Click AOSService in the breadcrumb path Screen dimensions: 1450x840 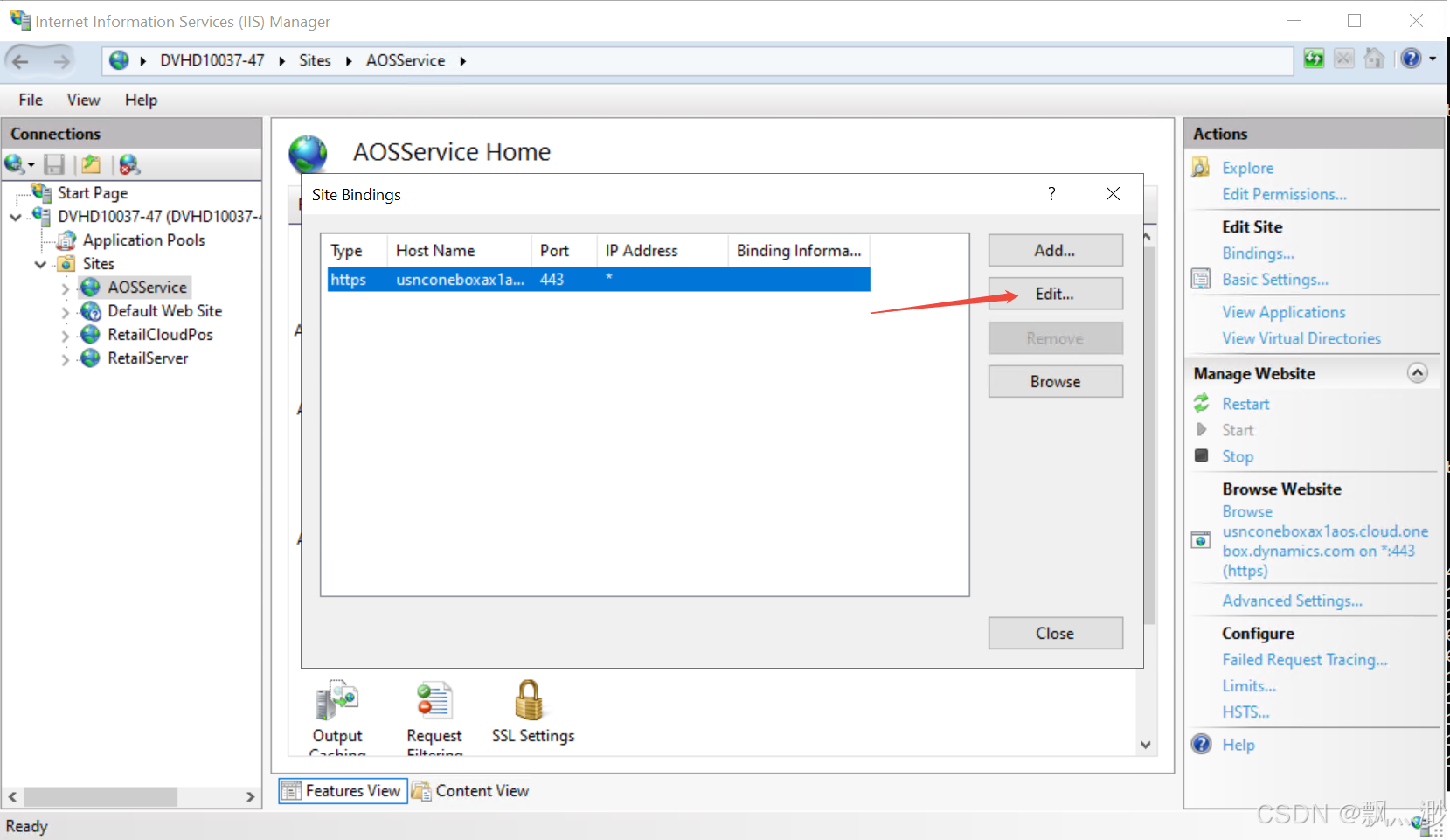tap(406, 60)
